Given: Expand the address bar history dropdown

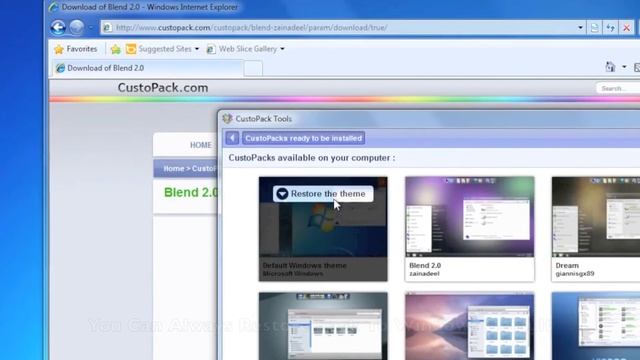Looking at the screenshot, I should point(580,28).
